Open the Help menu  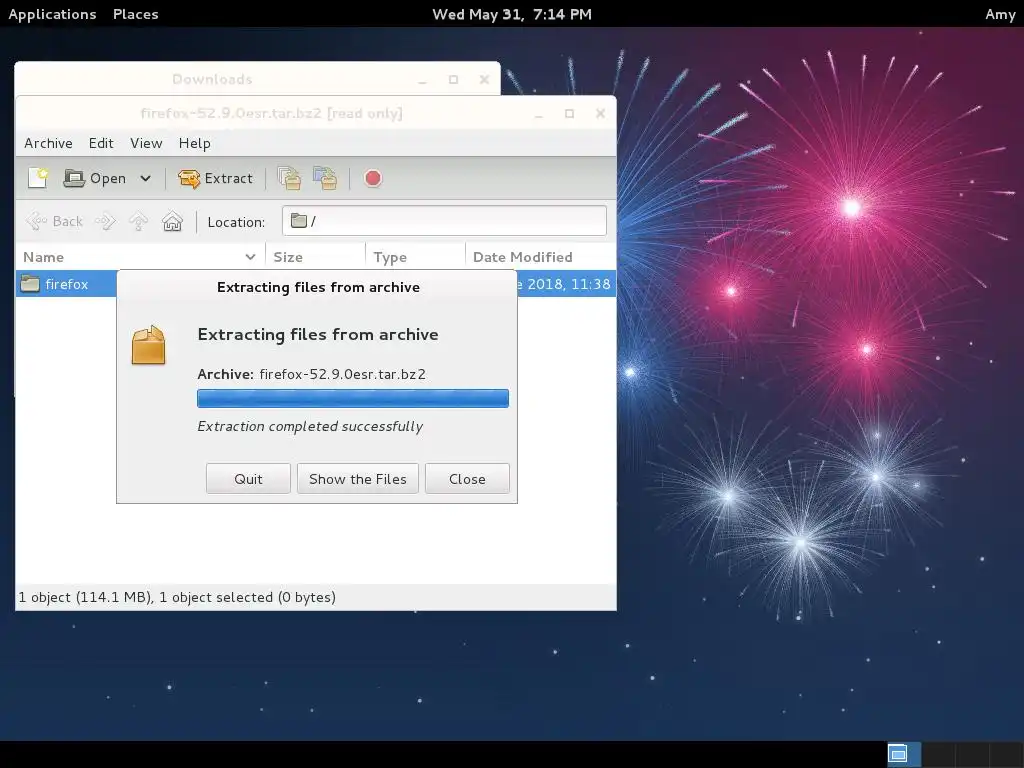tap(195, 143)
